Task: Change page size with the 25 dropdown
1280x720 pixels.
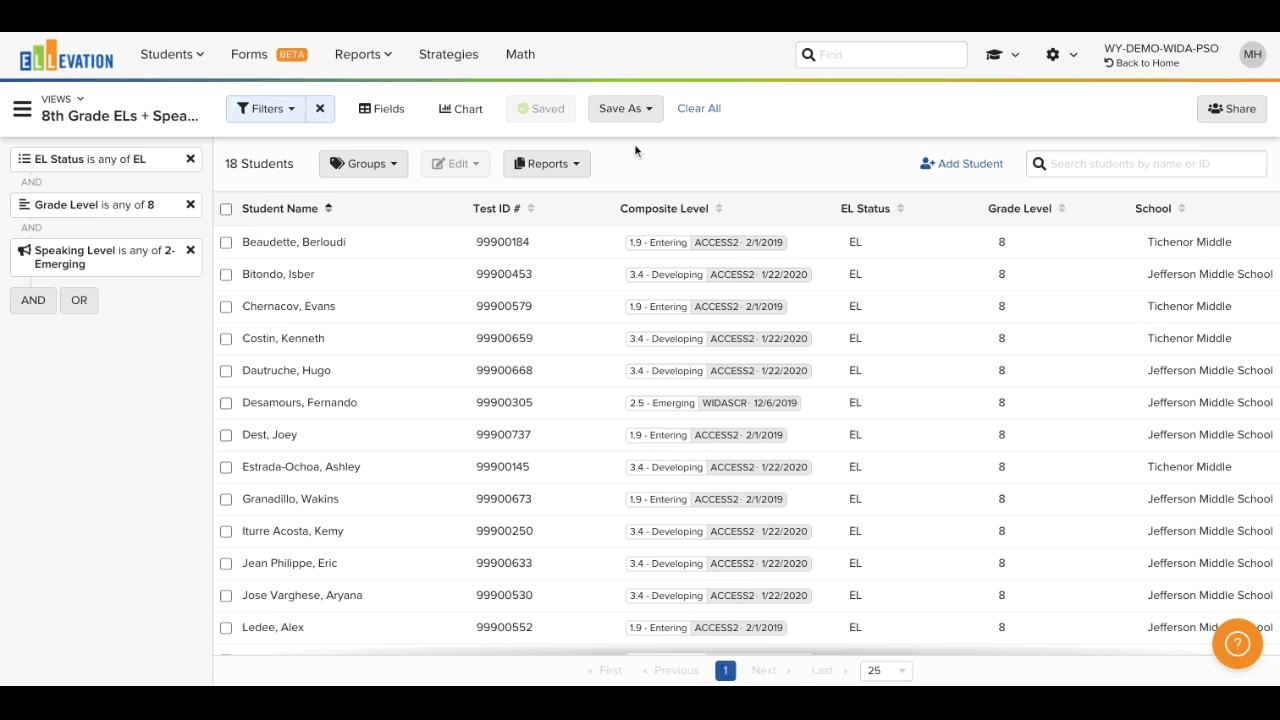Action: [x=886, y=671]
